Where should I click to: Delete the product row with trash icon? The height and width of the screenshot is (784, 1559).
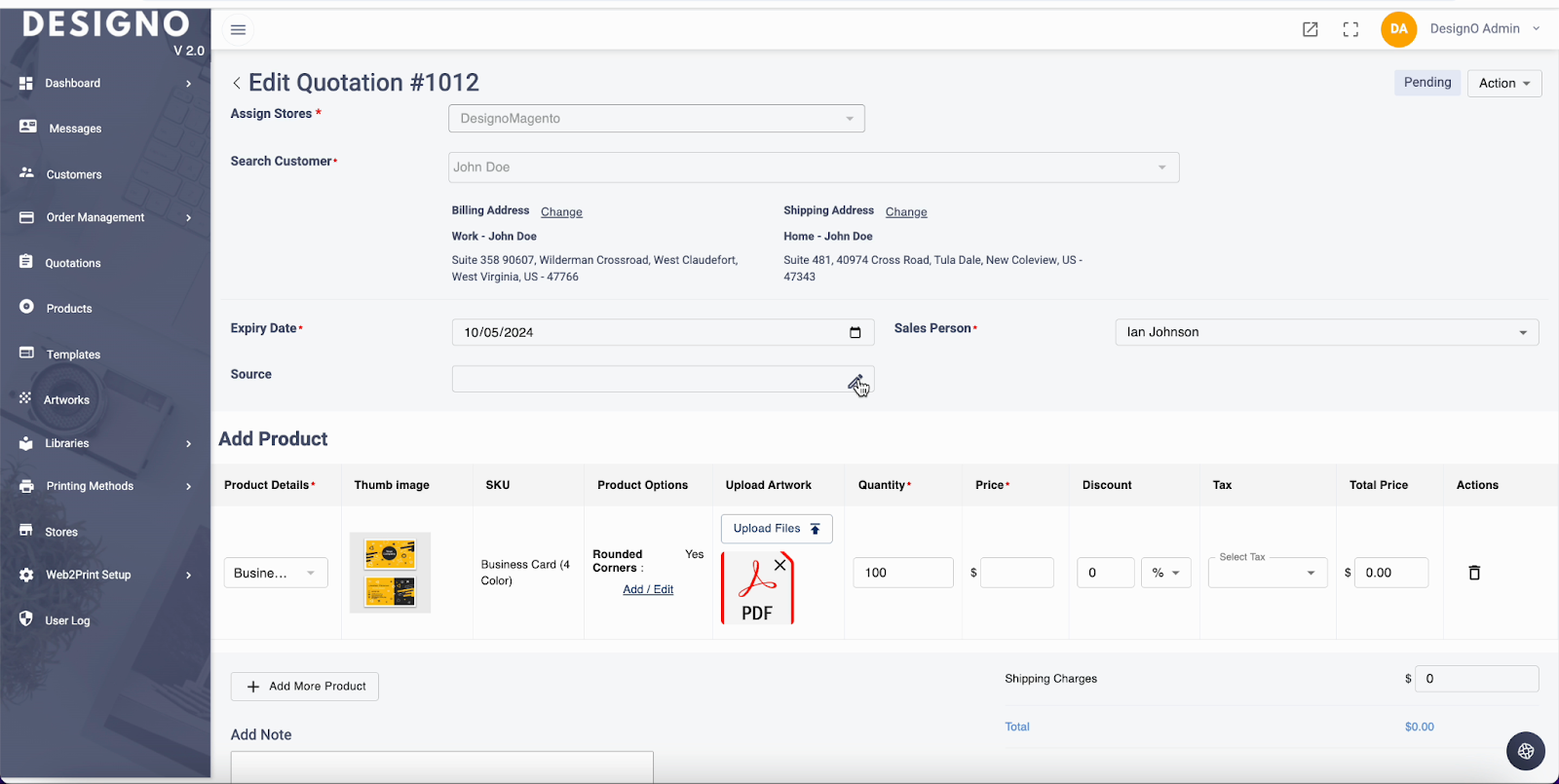[1474, 573]
